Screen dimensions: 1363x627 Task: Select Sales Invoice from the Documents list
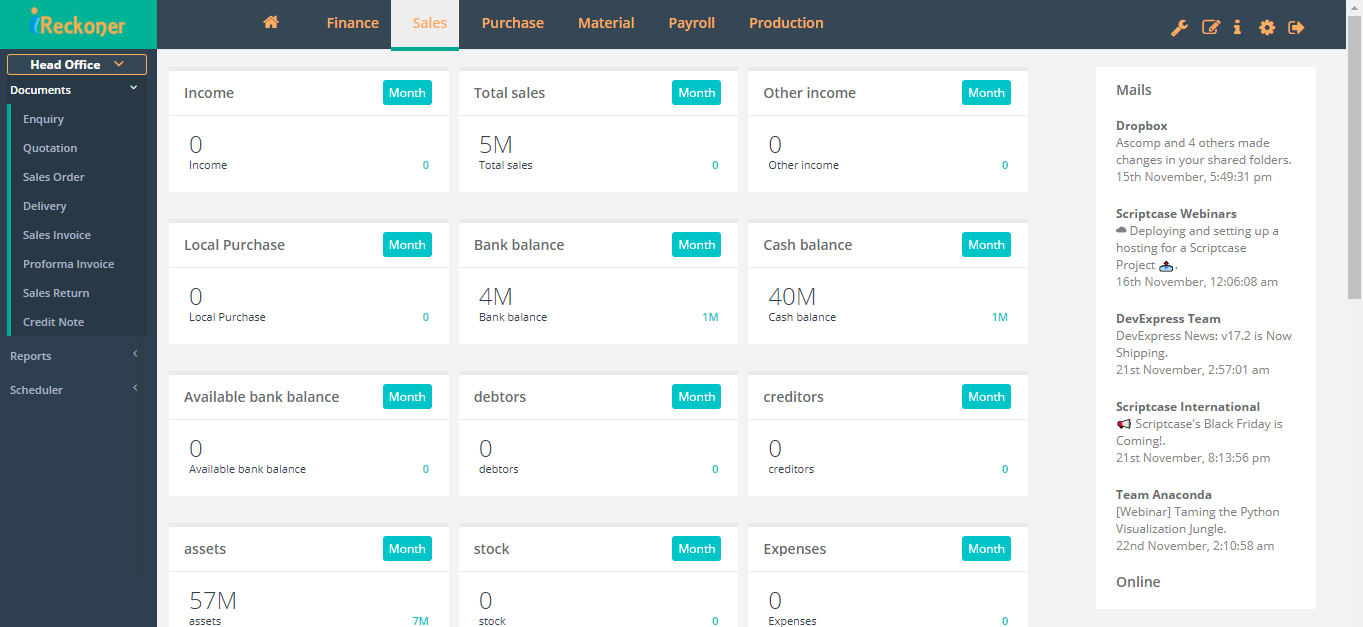coord(59,234)
